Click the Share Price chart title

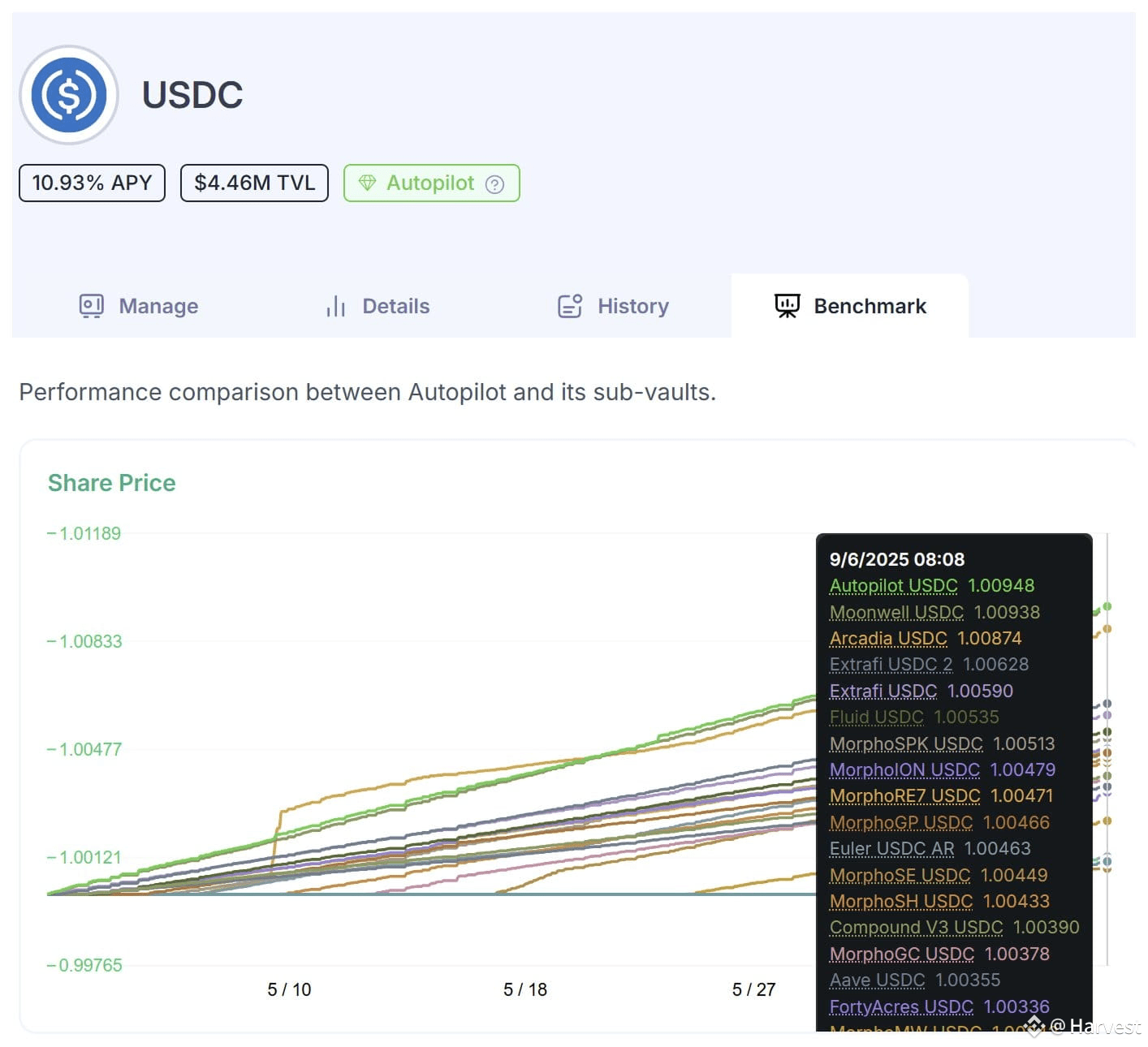[x=112, y=483]
